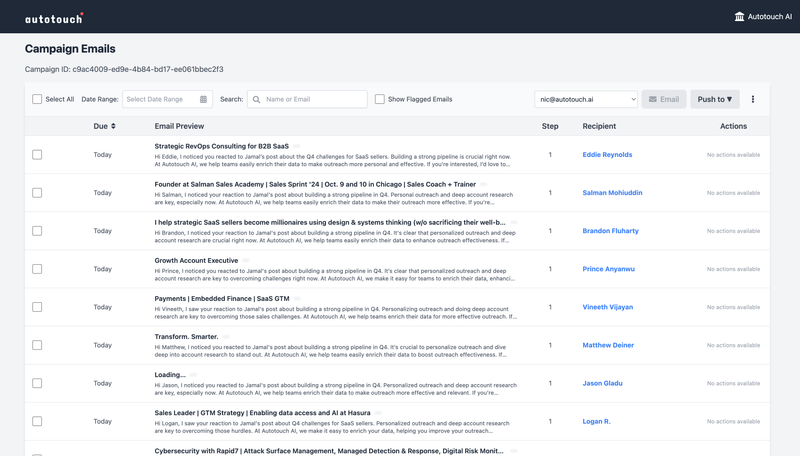
Task: Click the envelope icon on Email button
Action: (653, 99)
